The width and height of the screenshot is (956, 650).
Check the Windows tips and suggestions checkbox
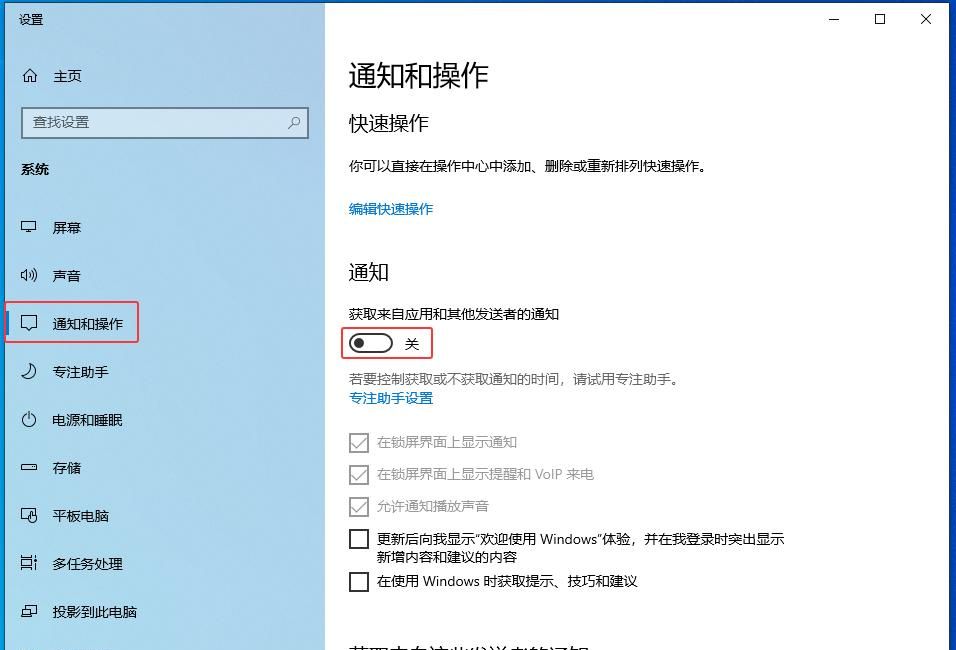[359, 581]
